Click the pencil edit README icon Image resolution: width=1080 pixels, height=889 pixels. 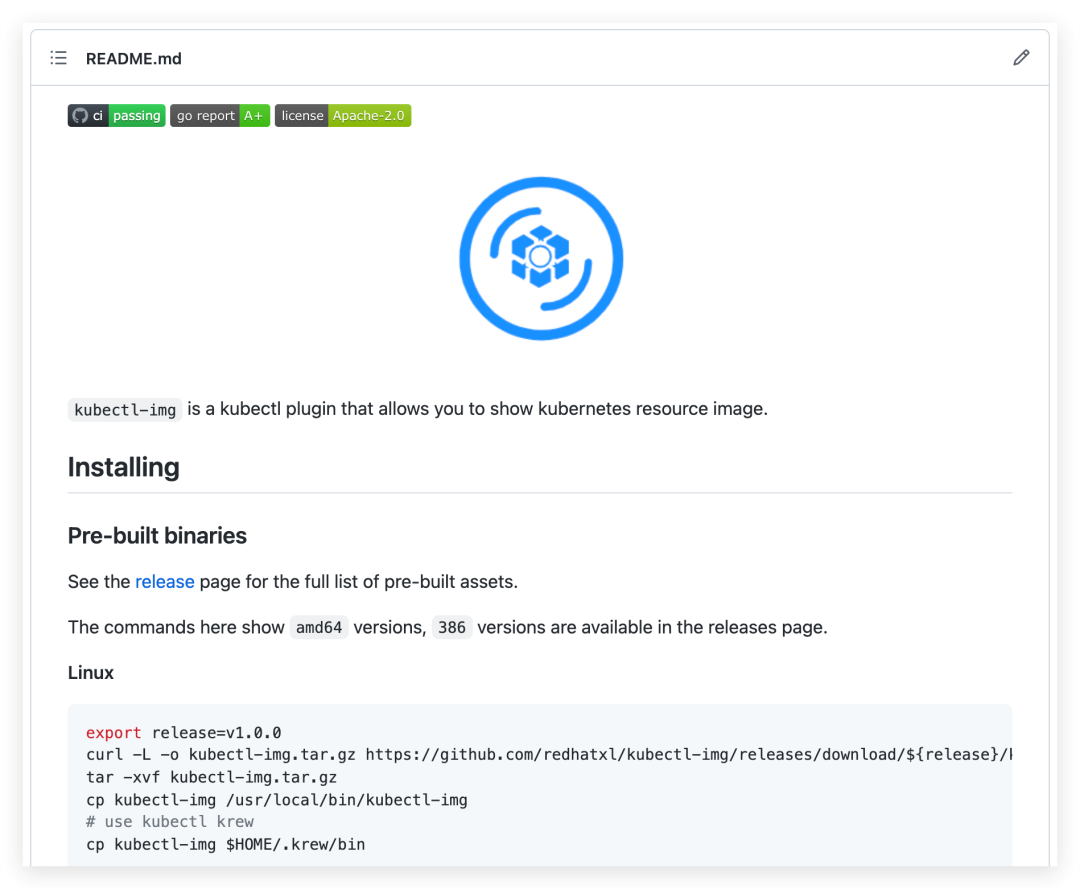[1021, 58]
